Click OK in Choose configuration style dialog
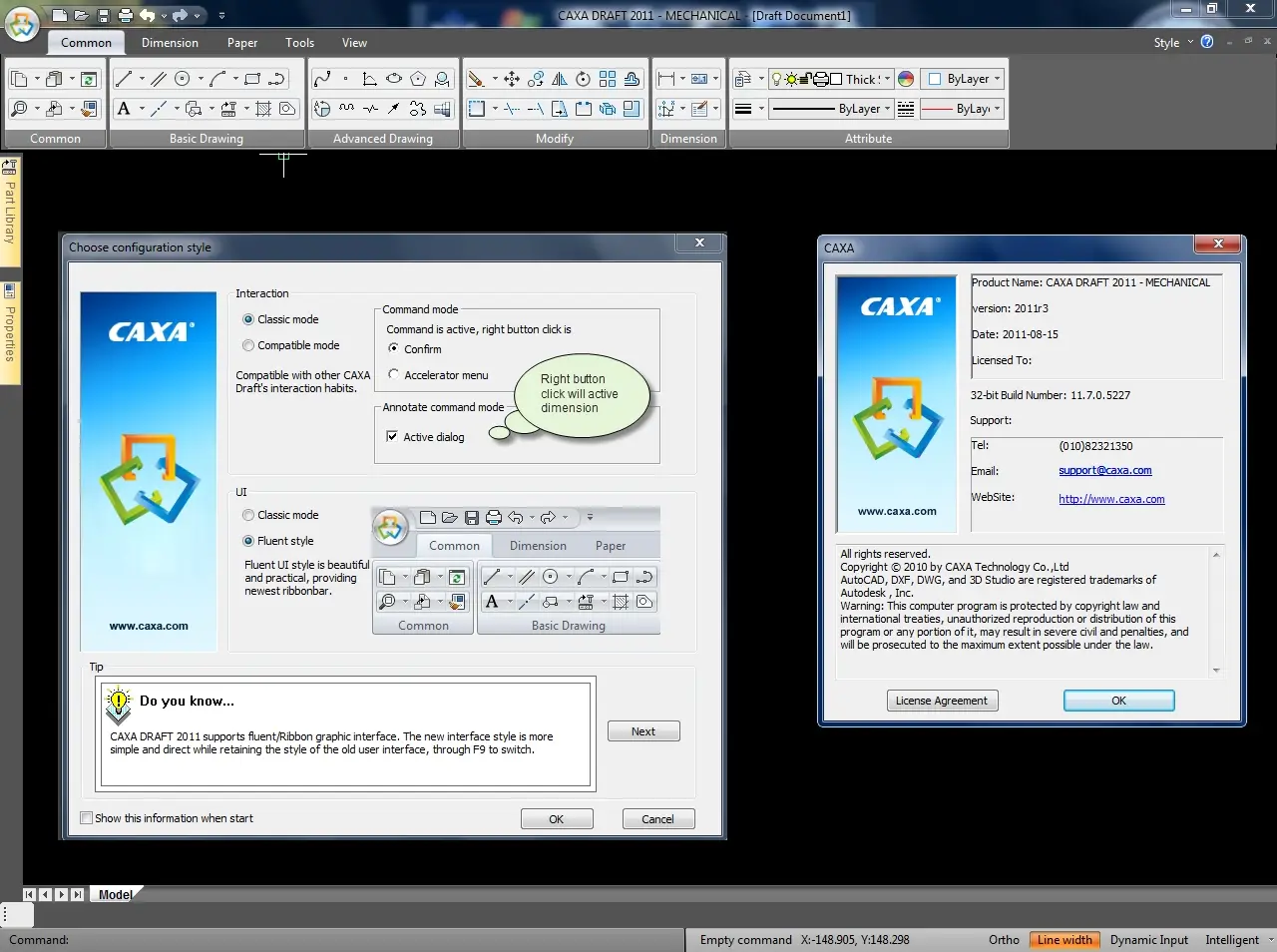The height and width of the screenshot is (952, 1277). click(x=557, y=819)
